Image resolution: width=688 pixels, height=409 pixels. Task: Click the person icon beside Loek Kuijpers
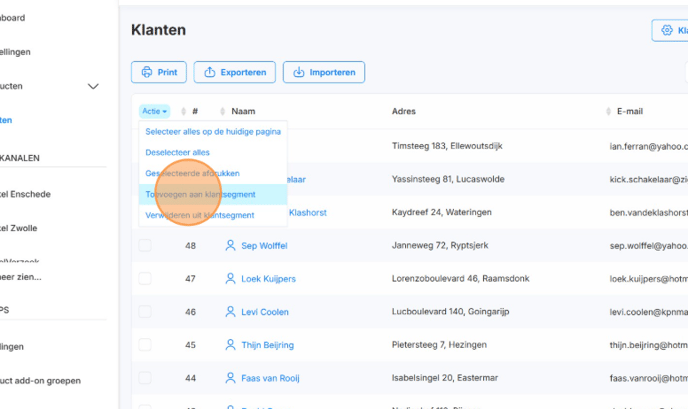230,278
